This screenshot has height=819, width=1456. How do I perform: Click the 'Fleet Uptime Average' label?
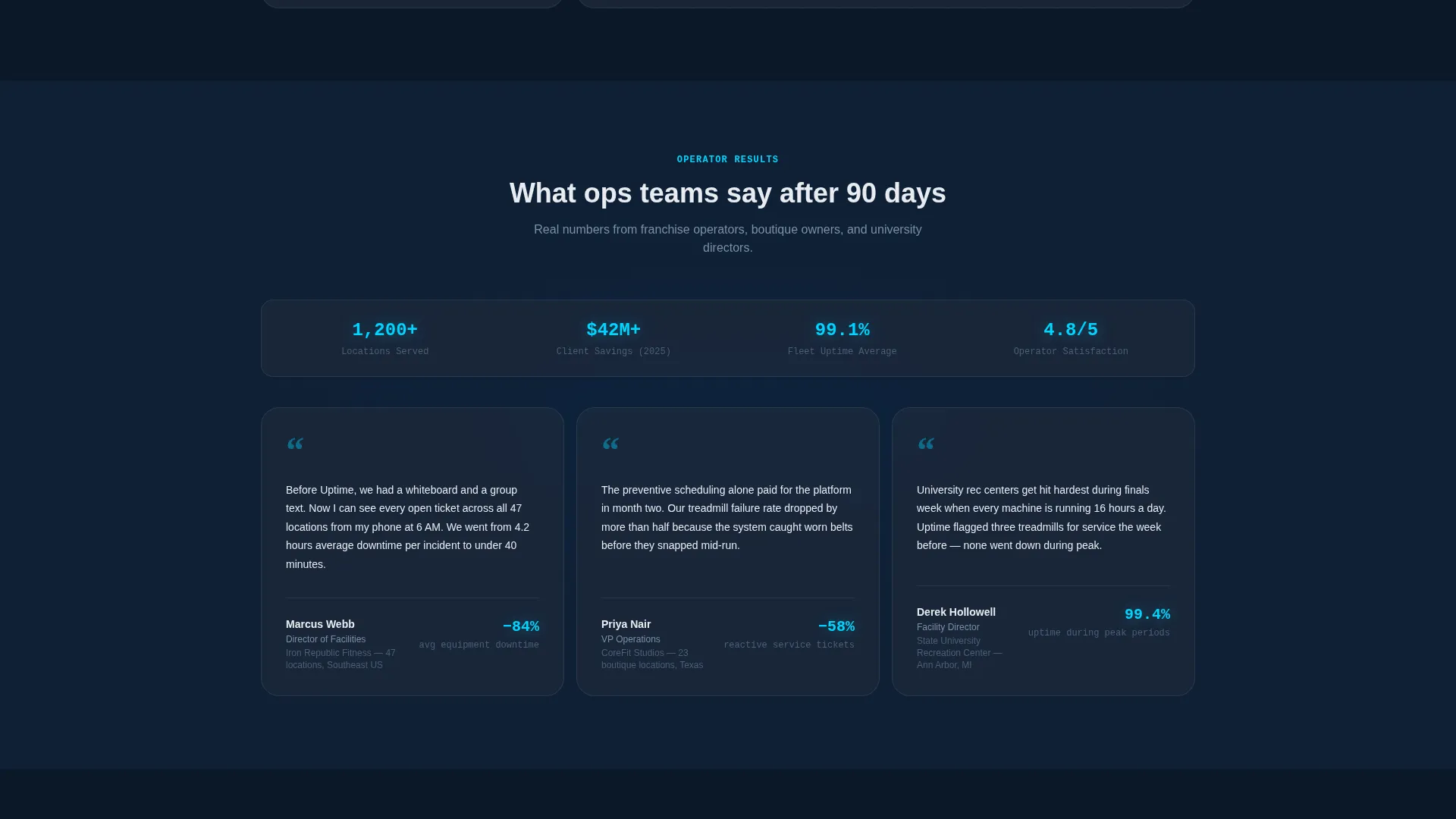click(843, 352)
